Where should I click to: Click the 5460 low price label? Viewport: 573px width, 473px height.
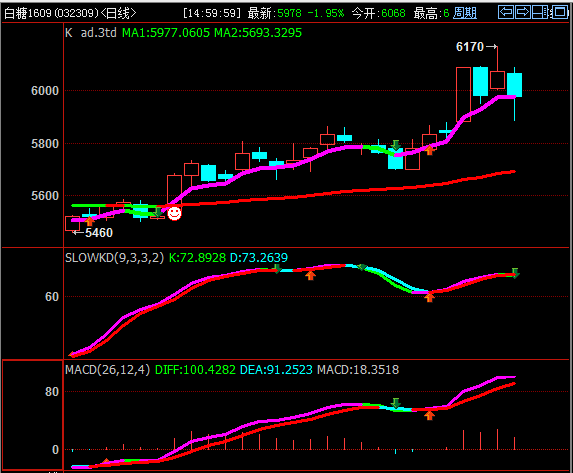(99, 233)
